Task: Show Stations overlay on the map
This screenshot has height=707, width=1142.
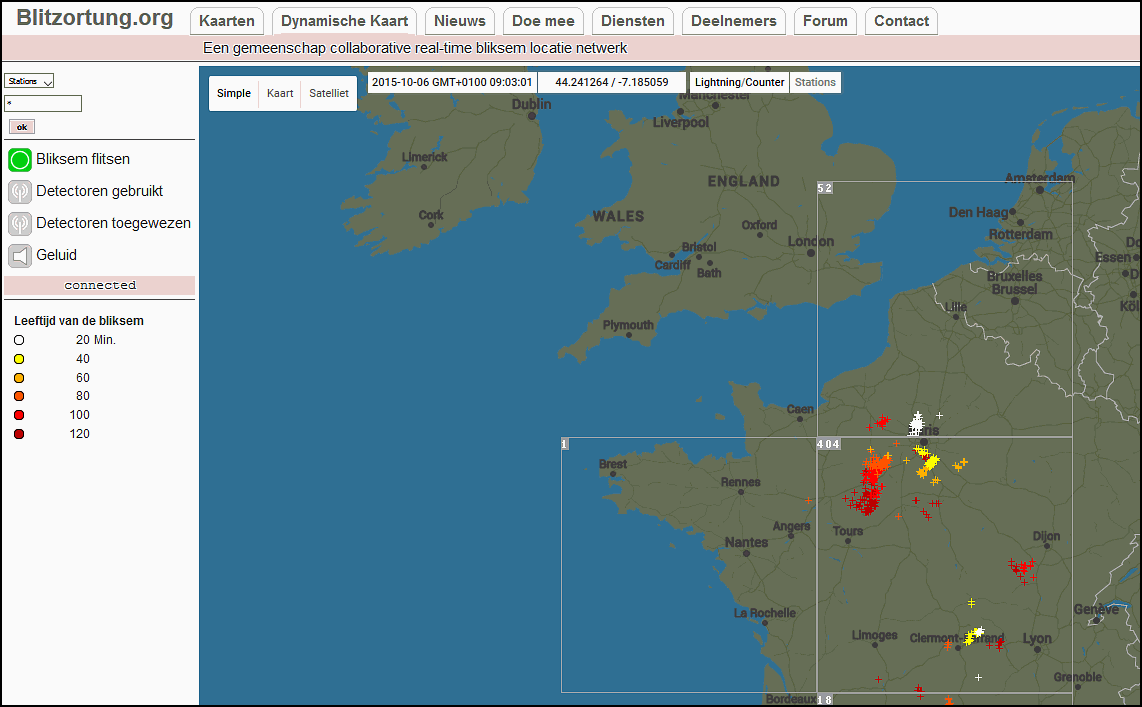Action: tap(815, 82)
